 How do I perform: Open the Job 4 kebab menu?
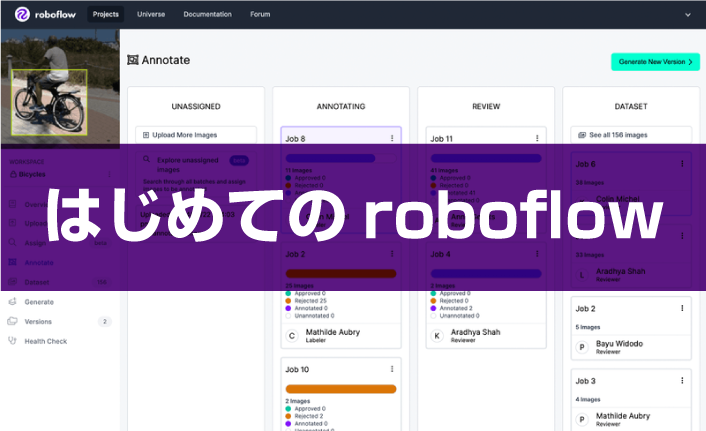[537, 254]
